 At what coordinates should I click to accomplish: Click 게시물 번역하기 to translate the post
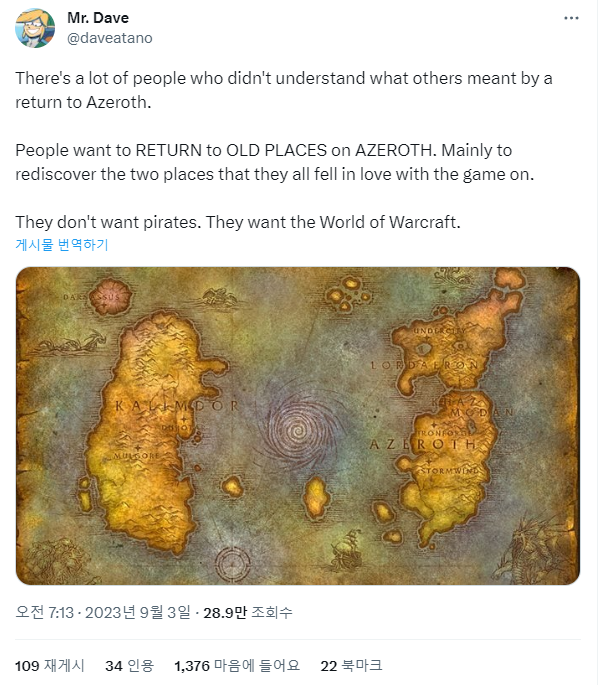pos(62,244)
